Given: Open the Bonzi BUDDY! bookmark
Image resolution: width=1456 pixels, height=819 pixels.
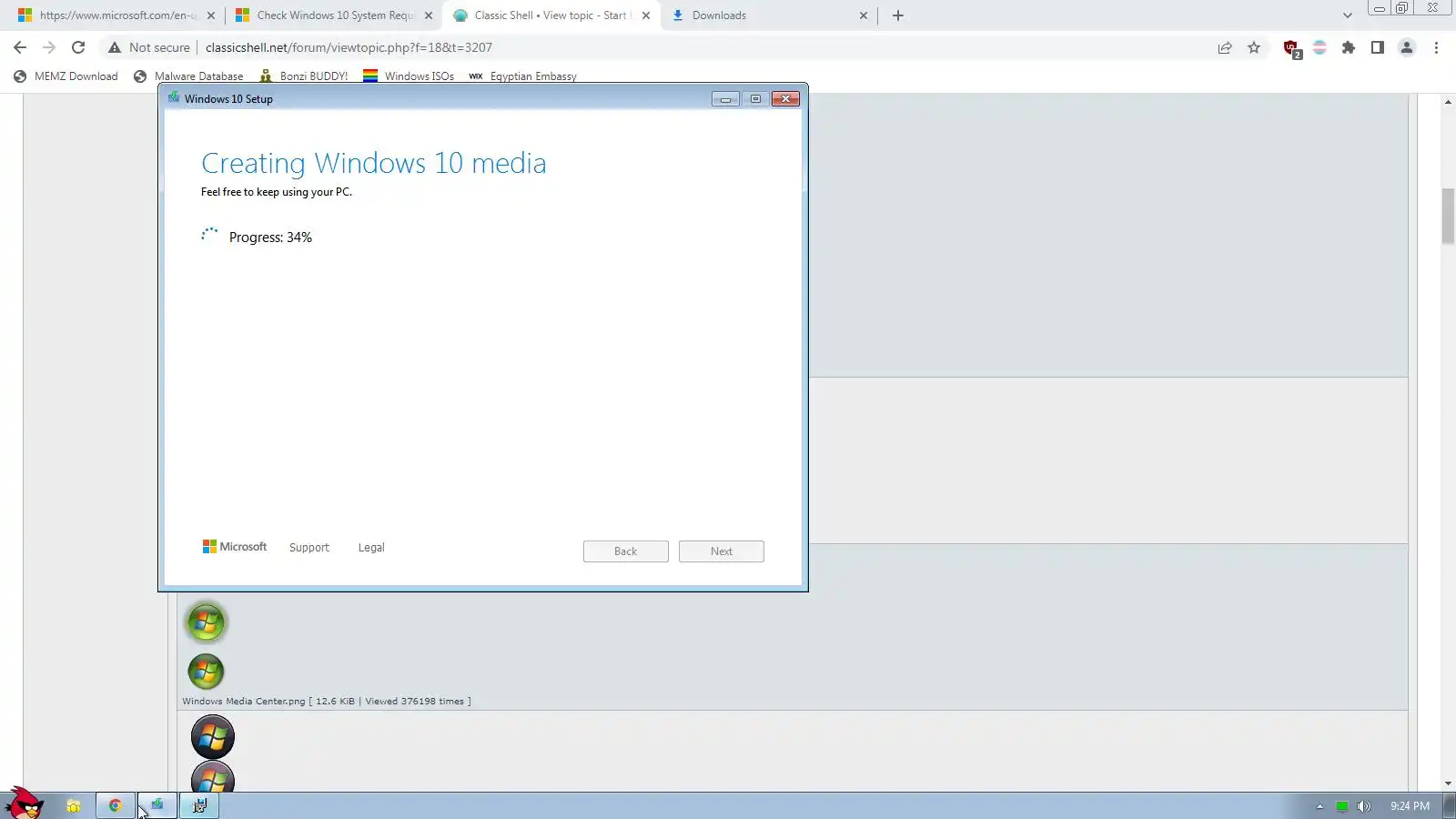Looking at the screenshot, I should click(304, 76).
